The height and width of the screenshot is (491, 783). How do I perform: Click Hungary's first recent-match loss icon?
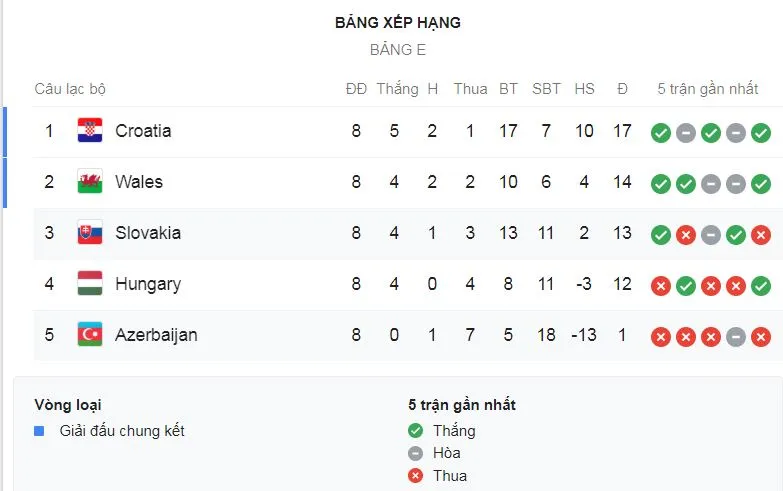660,285
